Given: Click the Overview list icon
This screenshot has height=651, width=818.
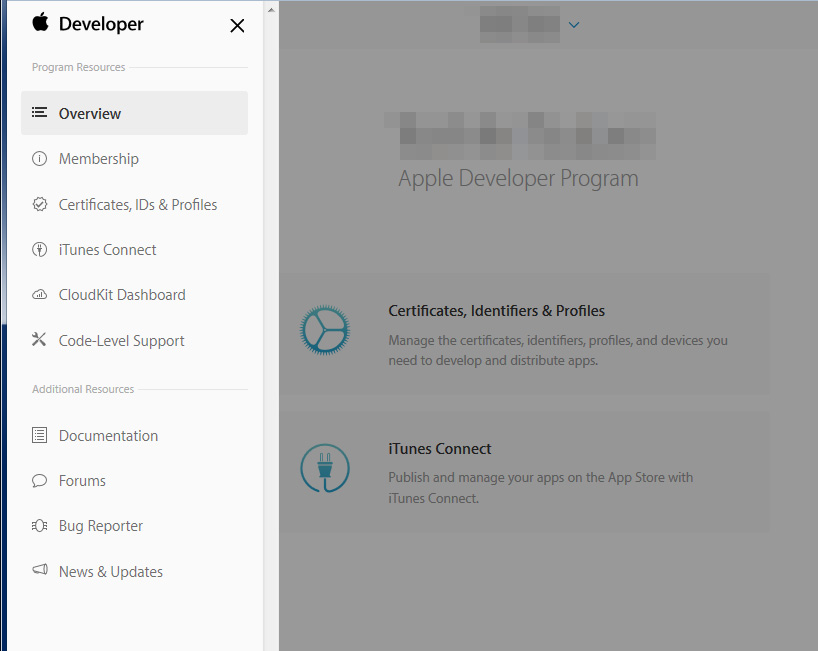Looking at the screenshot, I should pyautogui.click(x=40, y=113).
